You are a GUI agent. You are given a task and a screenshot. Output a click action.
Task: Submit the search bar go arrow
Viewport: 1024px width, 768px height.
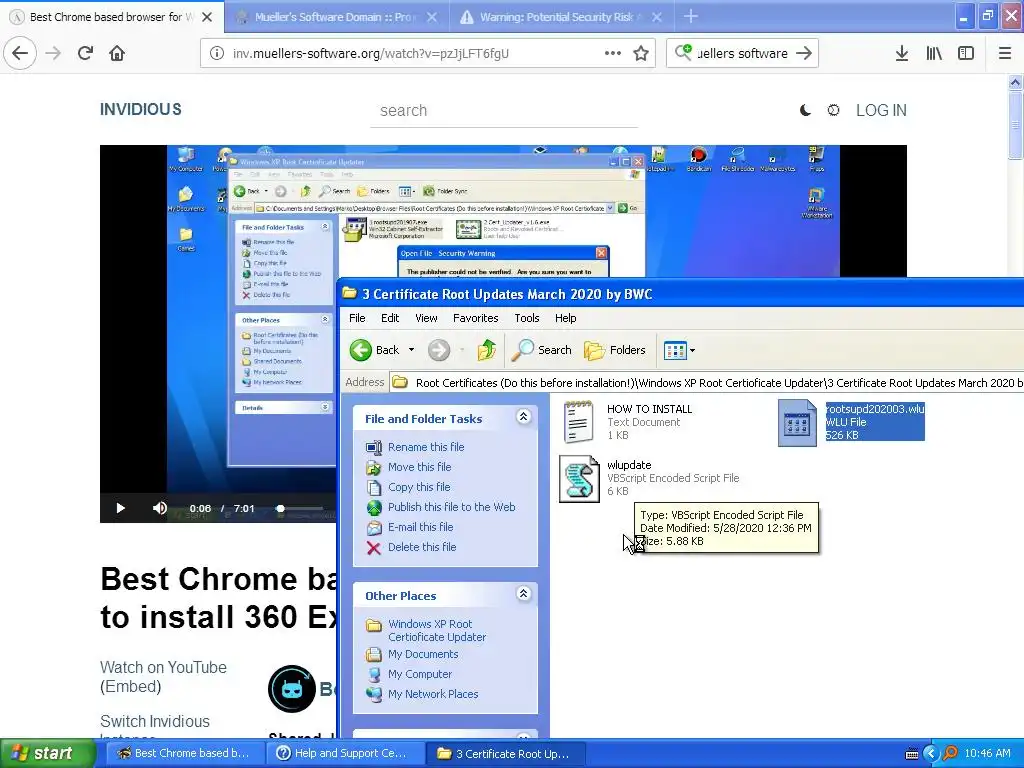point(804,53)
